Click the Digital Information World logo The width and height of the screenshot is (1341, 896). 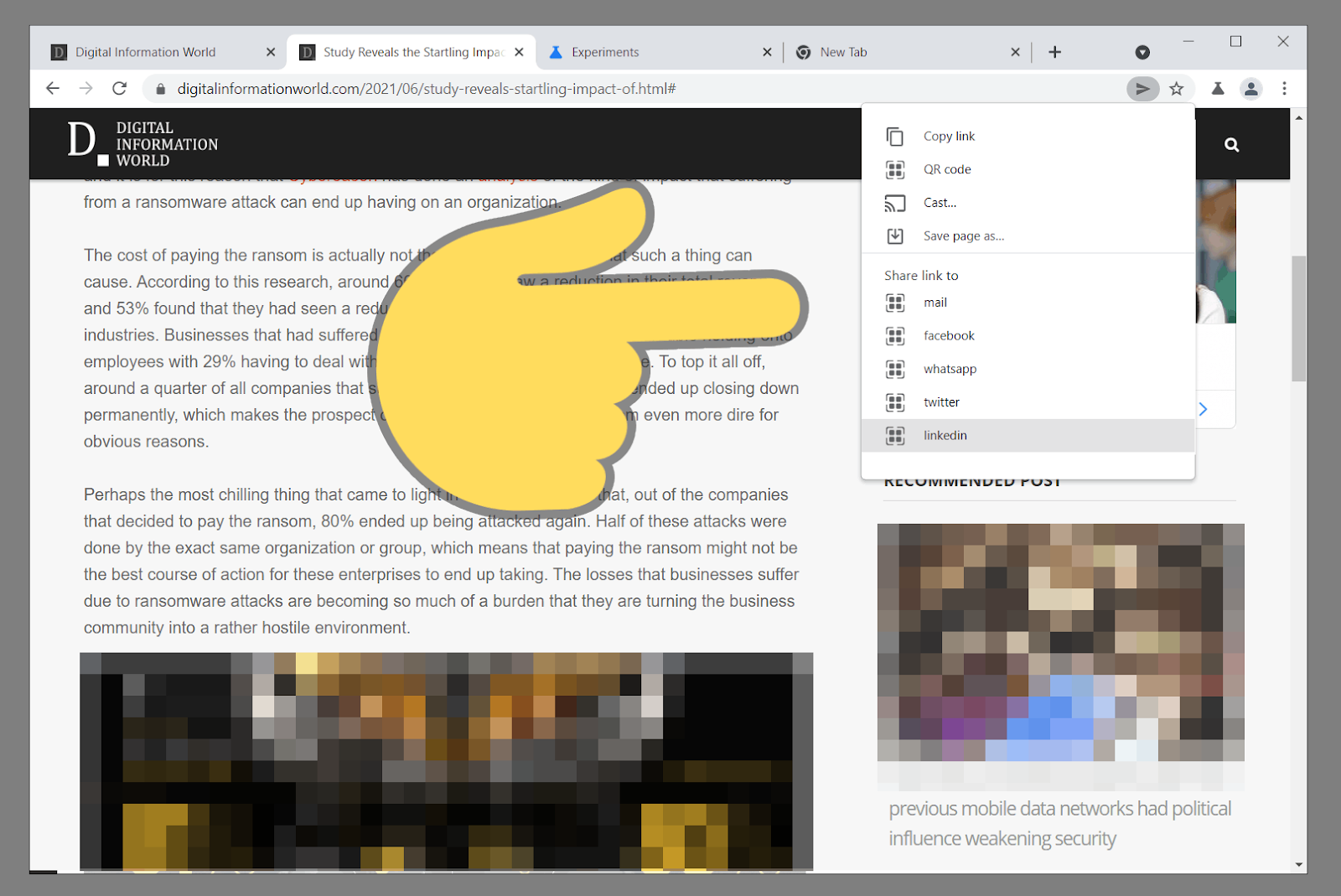(142, 142)
